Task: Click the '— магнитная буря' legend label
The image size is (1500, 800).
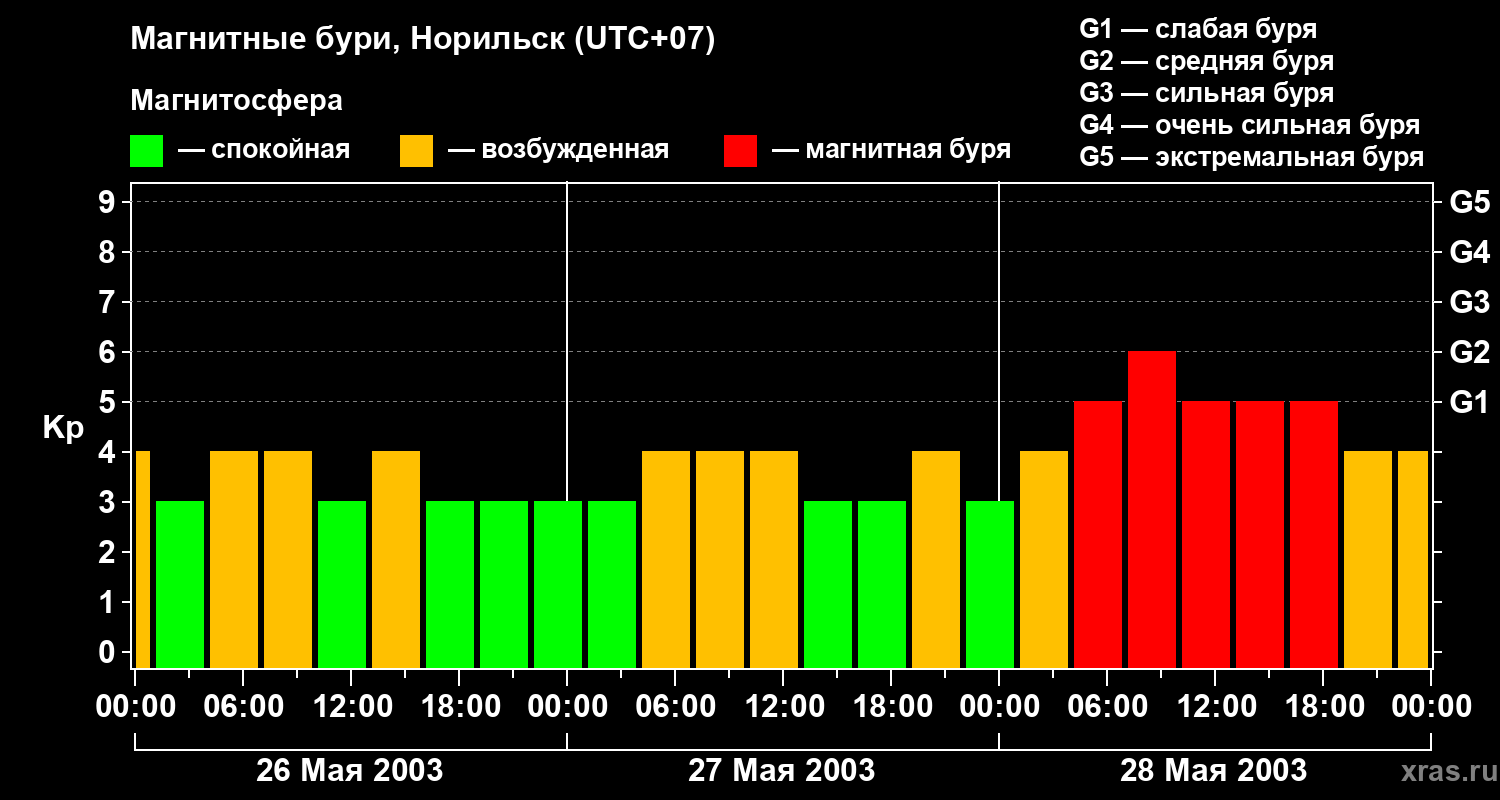Action: (891, 150)
